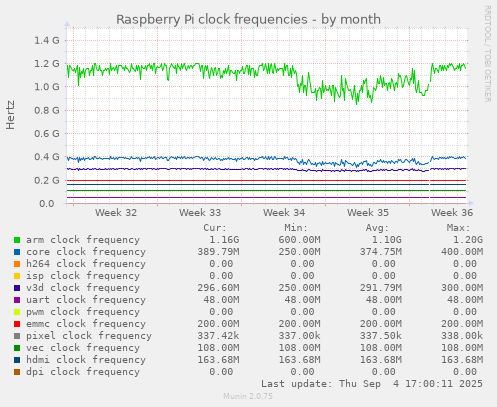The image size is (497, 407).
Task: Click the pixel average value '337.50k'
Action: [381, 336]
